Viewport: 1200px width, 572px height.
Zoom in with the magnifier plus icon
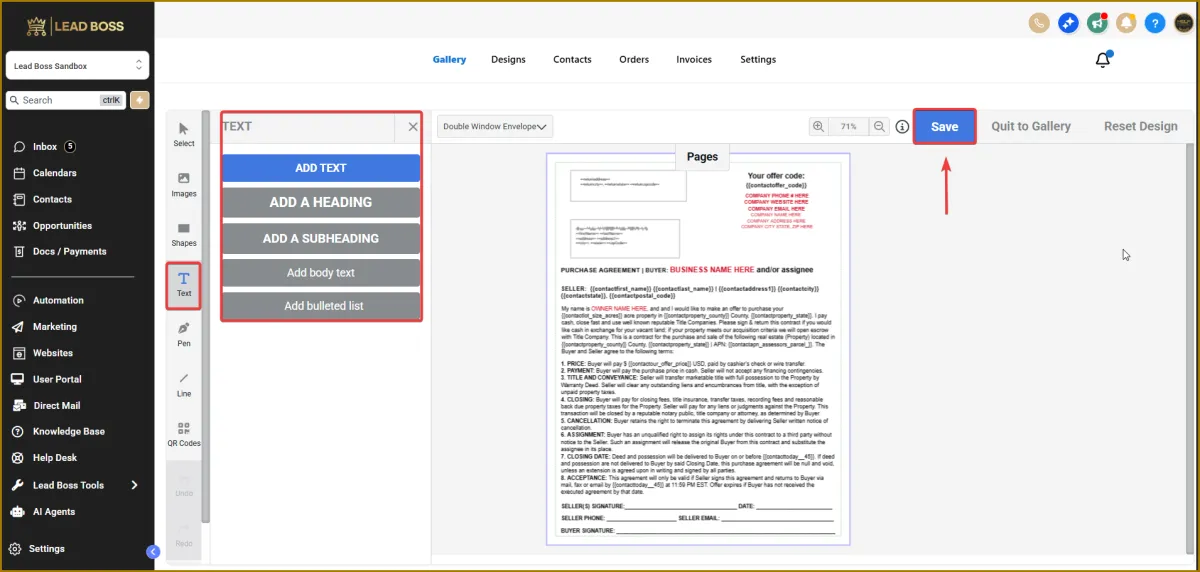(819, 127)
